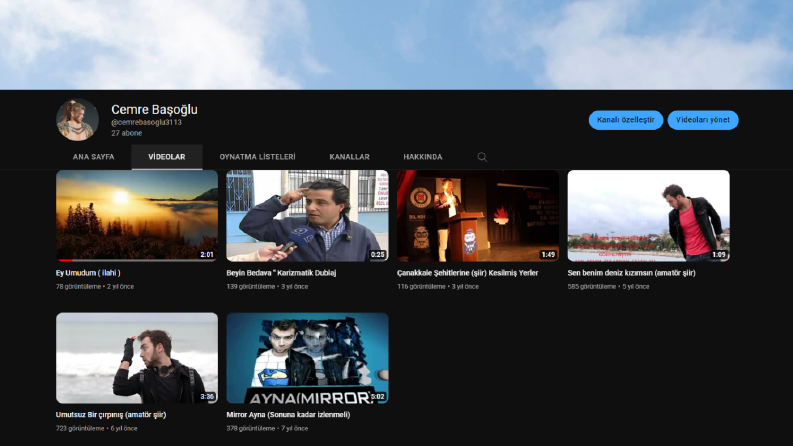The width and height of the screenshot is (793, 446).
Task: Click the 585 görüntüleme • 5 yıl önce text
Action: click(x=608, y=287)
